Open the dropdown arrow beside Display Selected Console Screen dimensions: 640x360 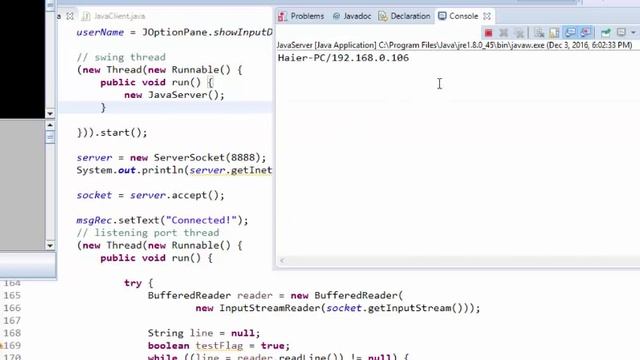click(x=633, y=33)
